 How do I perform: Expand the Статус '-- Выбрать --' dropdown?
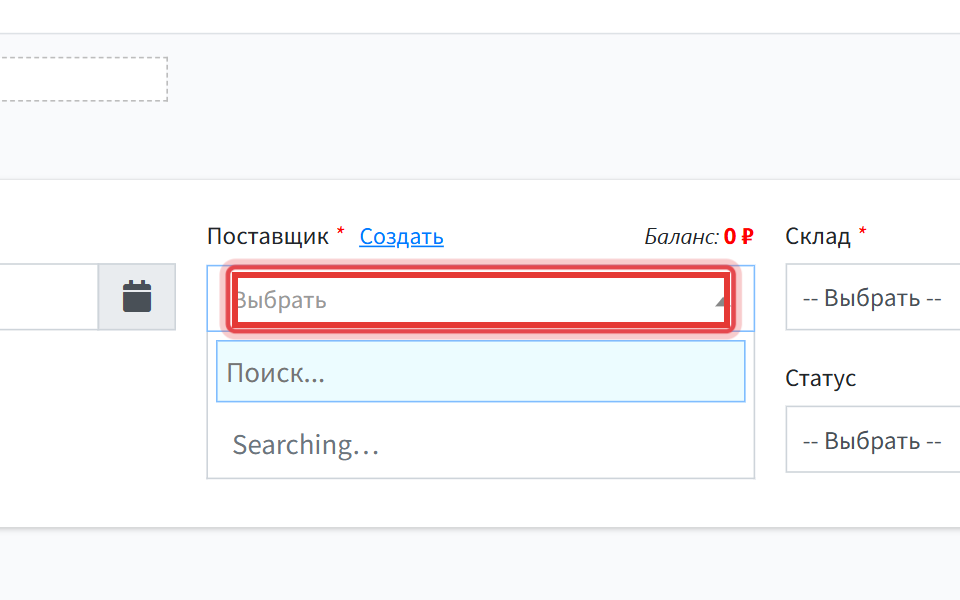coord(873,440)
